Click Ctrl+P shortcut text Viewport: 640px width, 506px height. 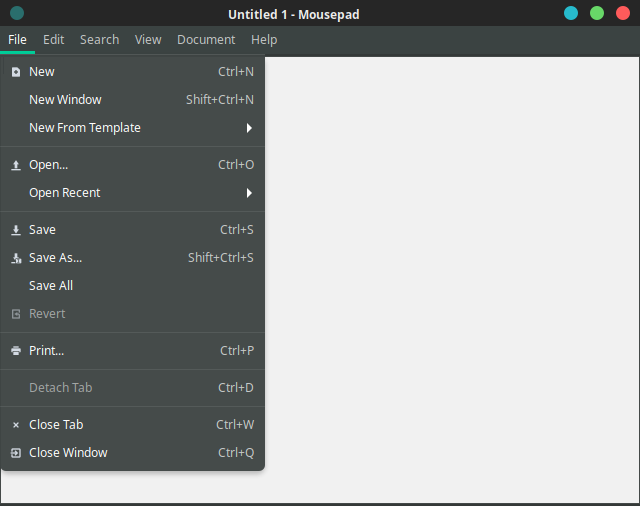(x=237, y=351)
